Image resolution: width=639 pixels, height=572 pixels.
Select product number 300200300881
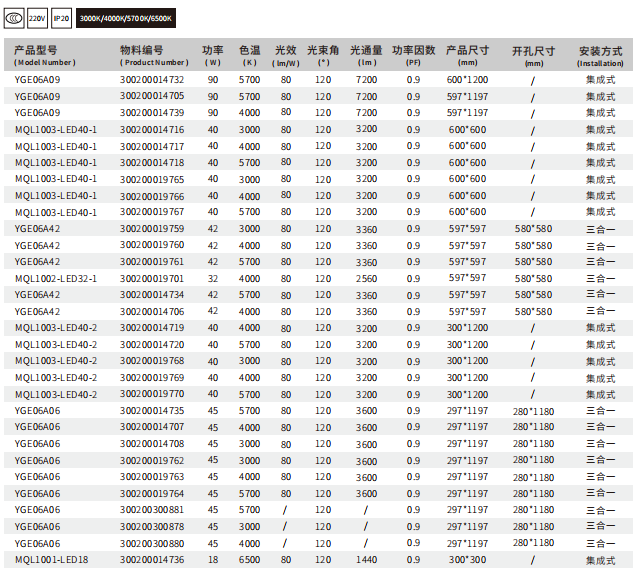pos(152,510)
